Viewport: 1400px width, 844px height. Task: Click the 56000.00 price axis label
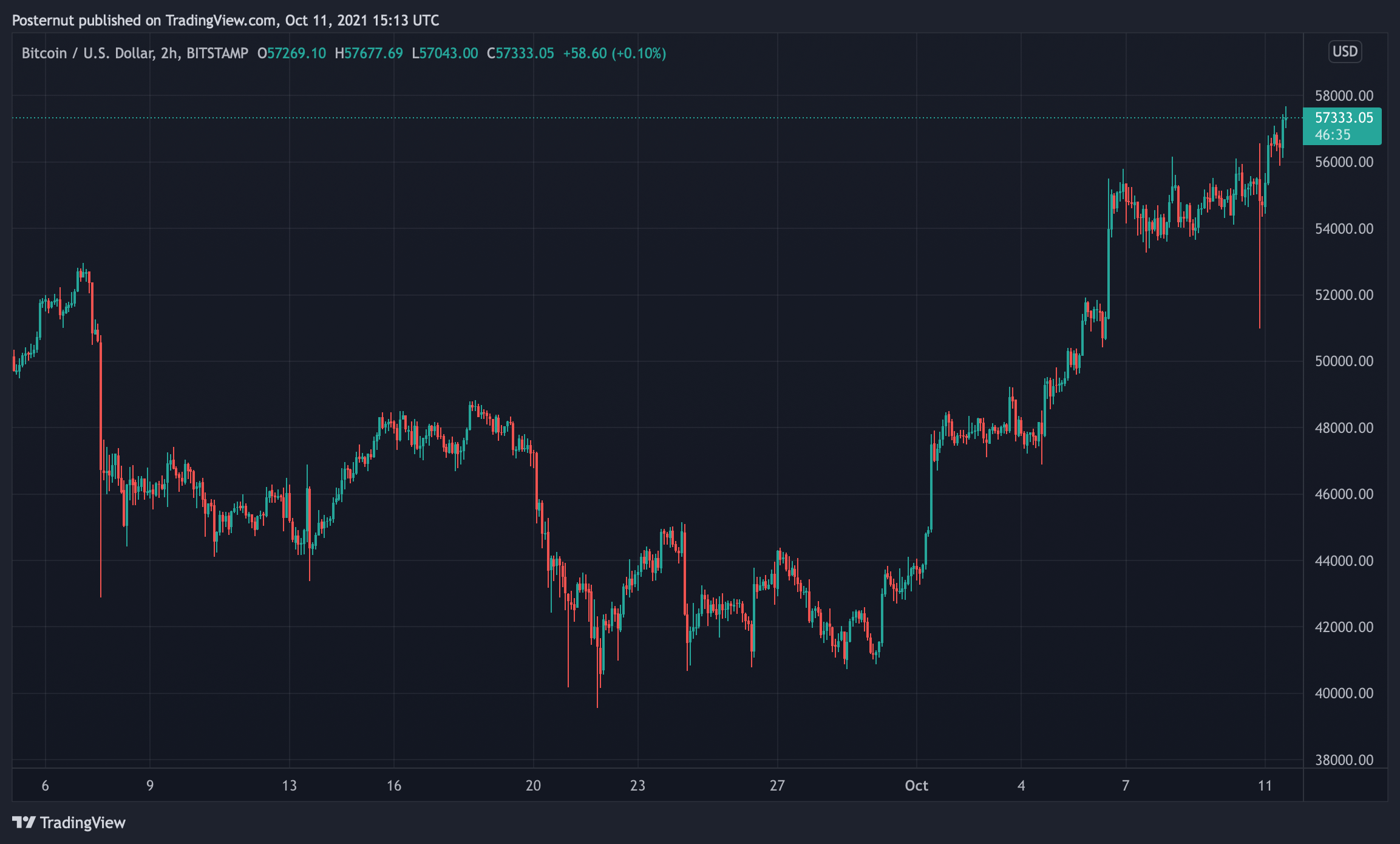pyautogui.click(x=1344, y=162)
